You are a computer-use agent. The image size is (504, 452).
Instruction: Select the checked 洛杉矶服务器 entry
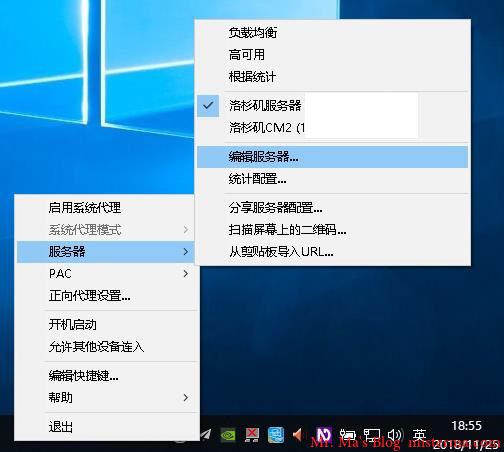[332, 106]
